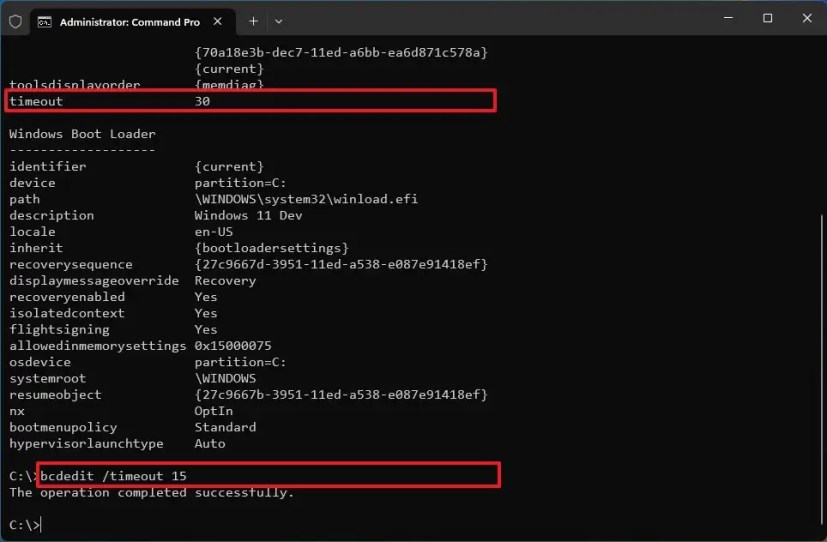Click the displaymessageoverride value 'Recovery'
827x542 pixels.
(x=225, y=280)
